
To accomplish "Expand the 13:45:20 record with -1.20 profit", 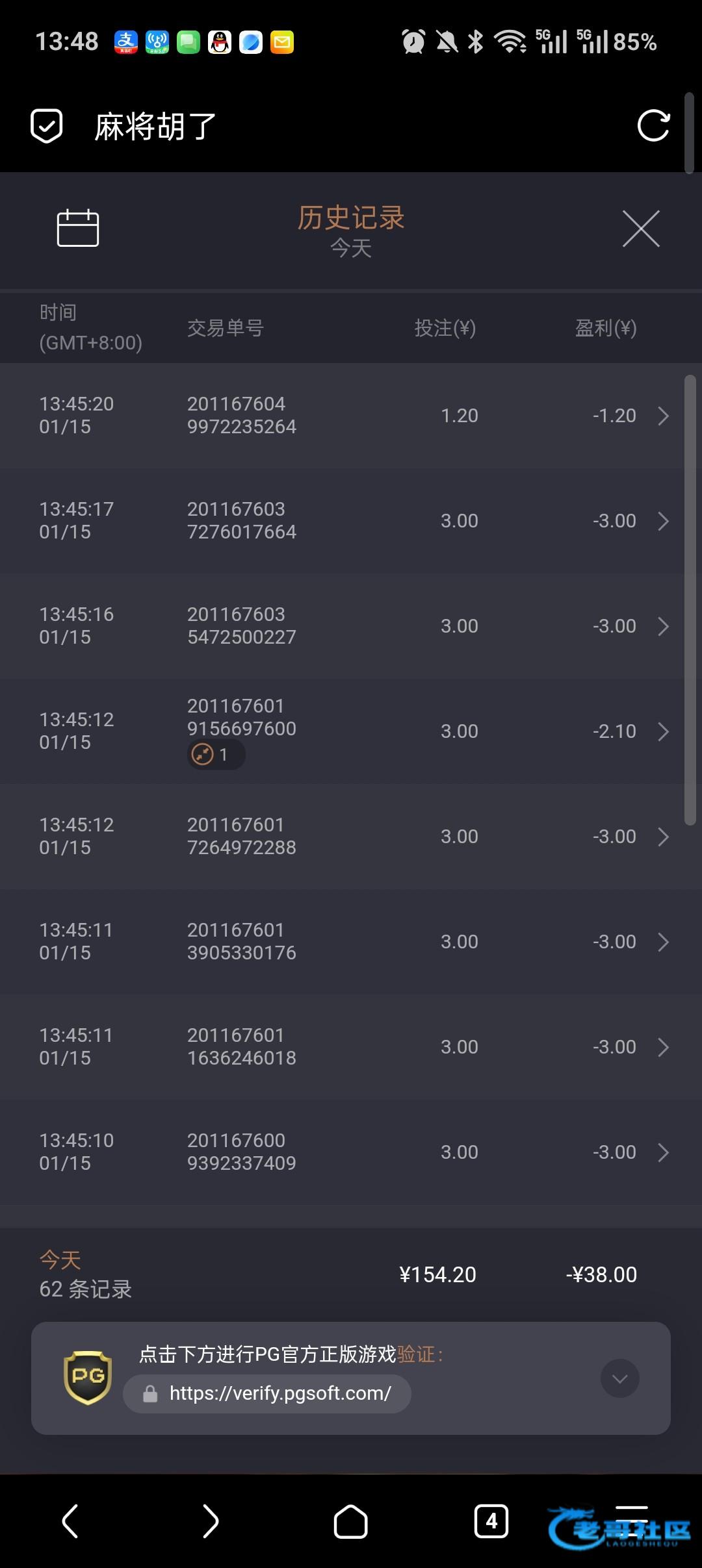I will click(x=663, y=416).
